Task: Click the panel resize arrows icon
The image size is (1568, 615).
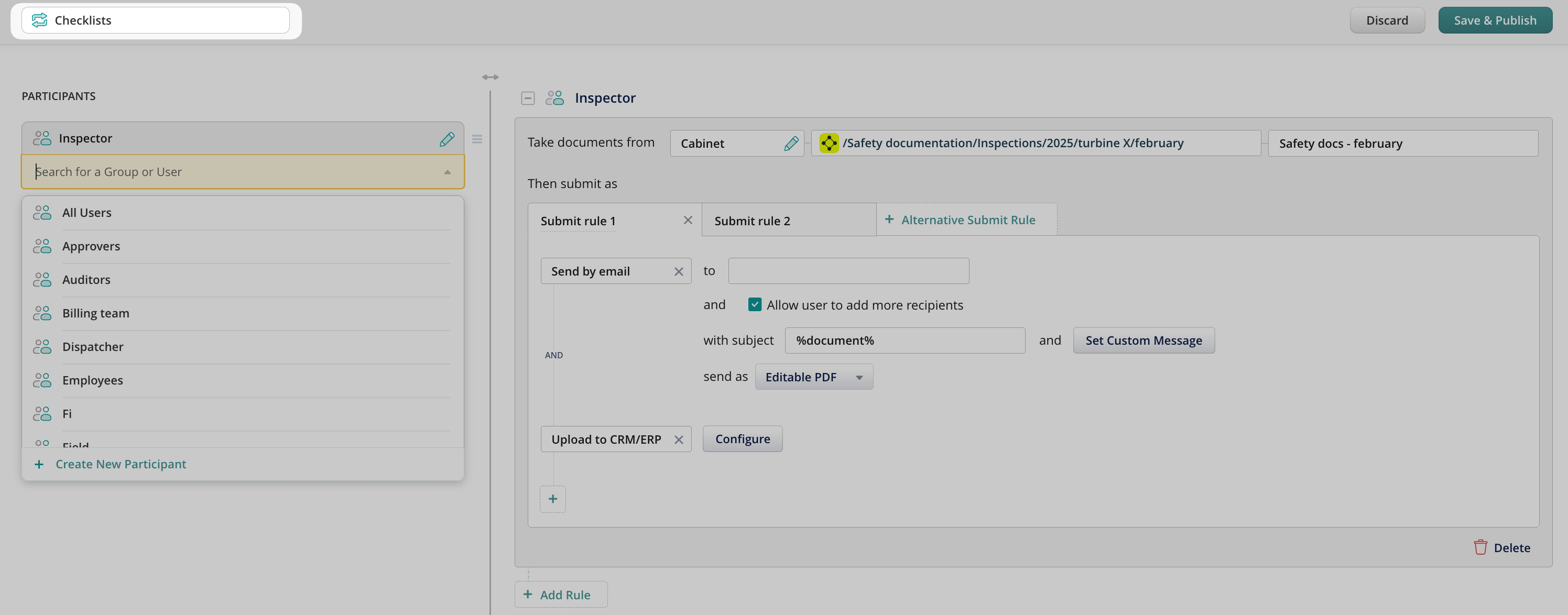Action: coord(490,77)
